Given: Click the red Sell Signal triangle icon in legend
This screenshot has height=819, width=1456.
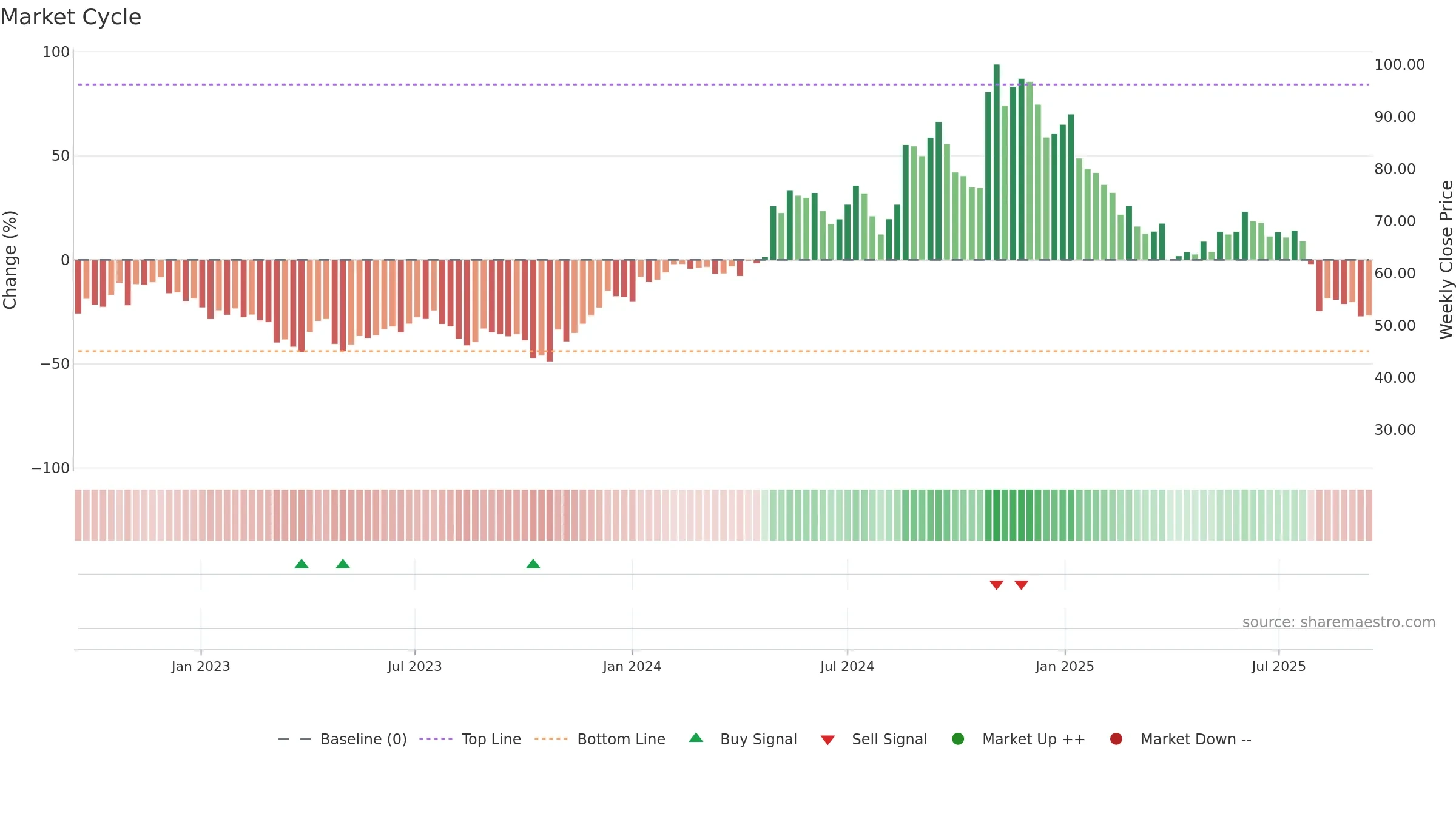Looking at the screenshot, I should click(827, 740).
